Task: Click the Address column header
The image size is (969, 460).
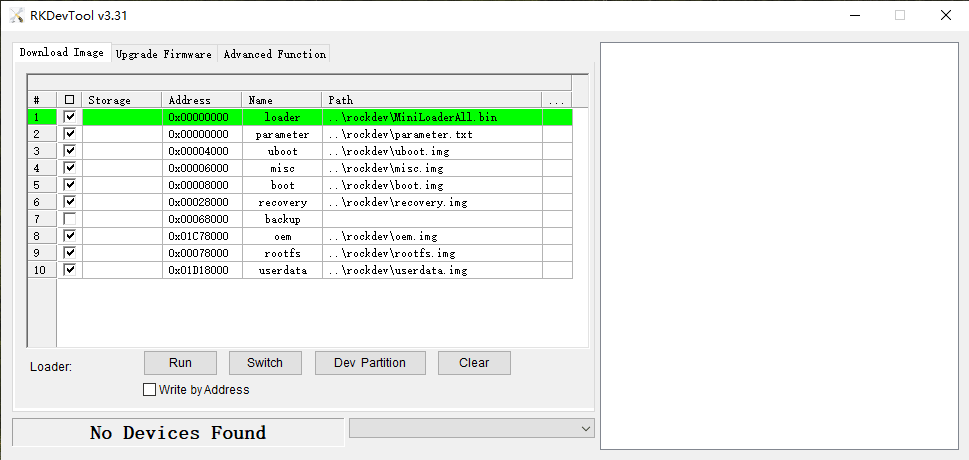Action: [201, 100]
